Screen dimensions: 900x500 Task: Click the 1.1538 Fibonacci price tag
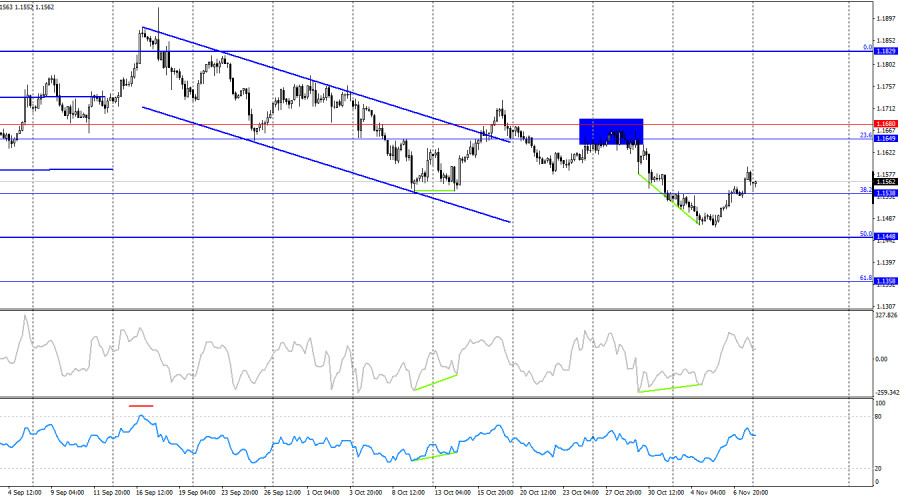(885, 193)
